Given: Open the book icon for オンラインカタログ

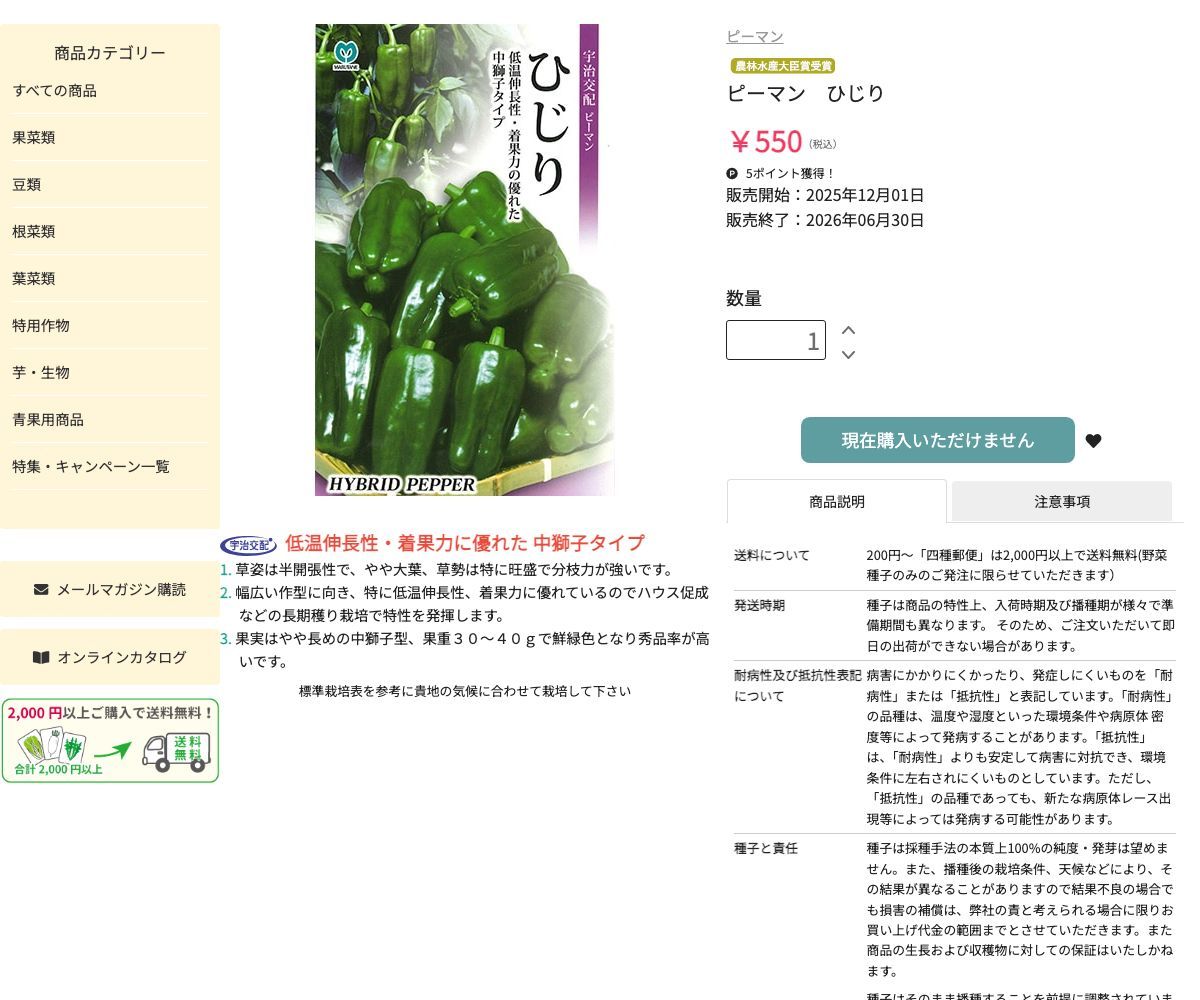Looking at the screenshot, I should (x=40, y=657).
